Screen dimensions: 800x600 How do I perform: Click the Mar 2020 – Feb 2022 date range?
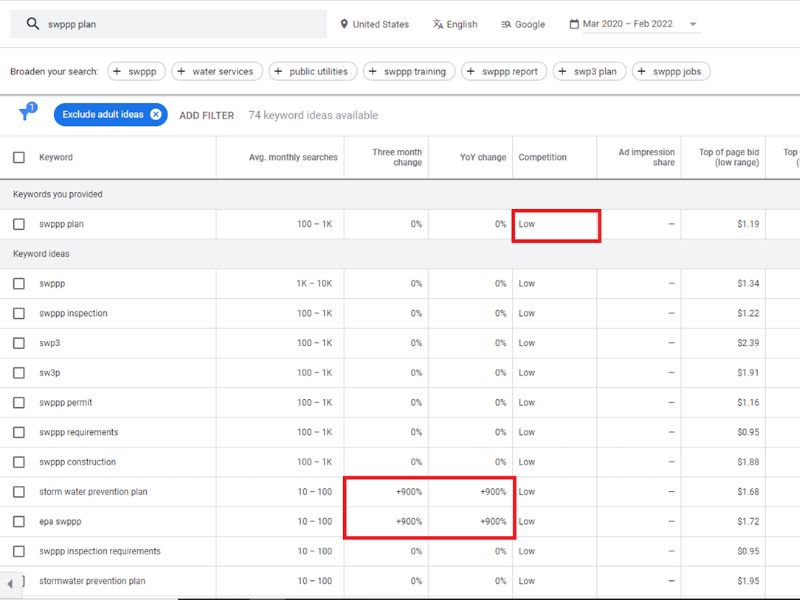[628, 24]
